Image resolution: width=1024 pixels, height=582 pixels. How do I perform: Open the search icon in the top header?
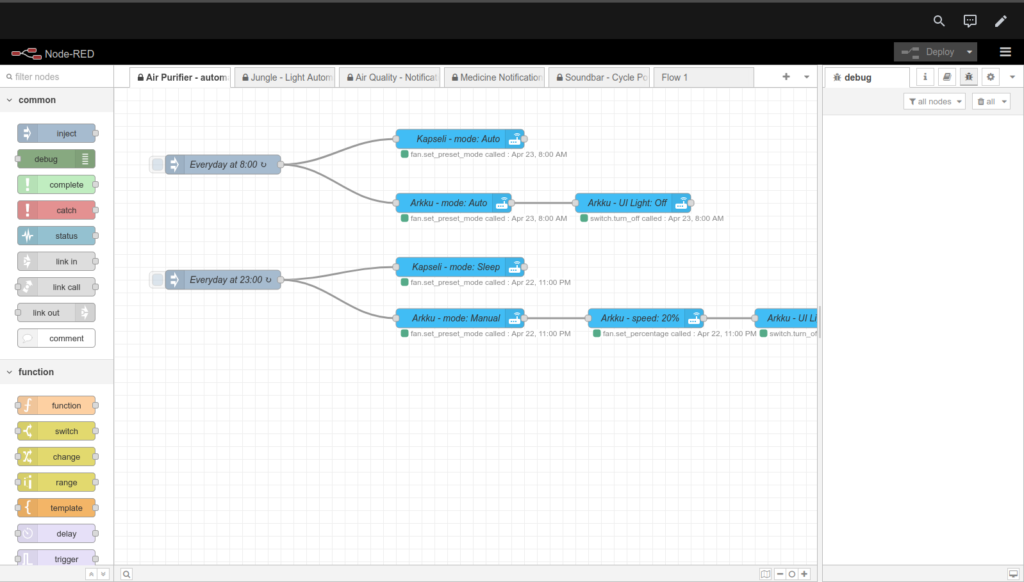[938, 20]
